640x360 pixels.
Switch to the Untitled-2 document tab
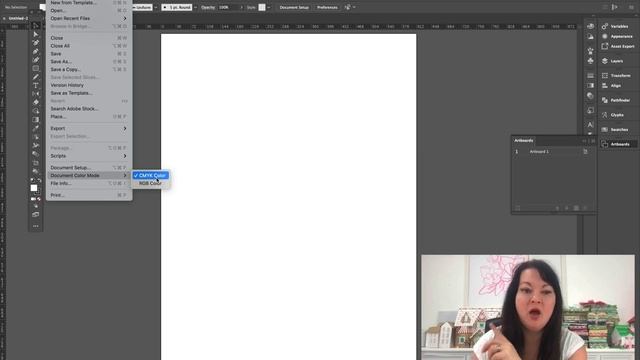[x=18, y=18]
